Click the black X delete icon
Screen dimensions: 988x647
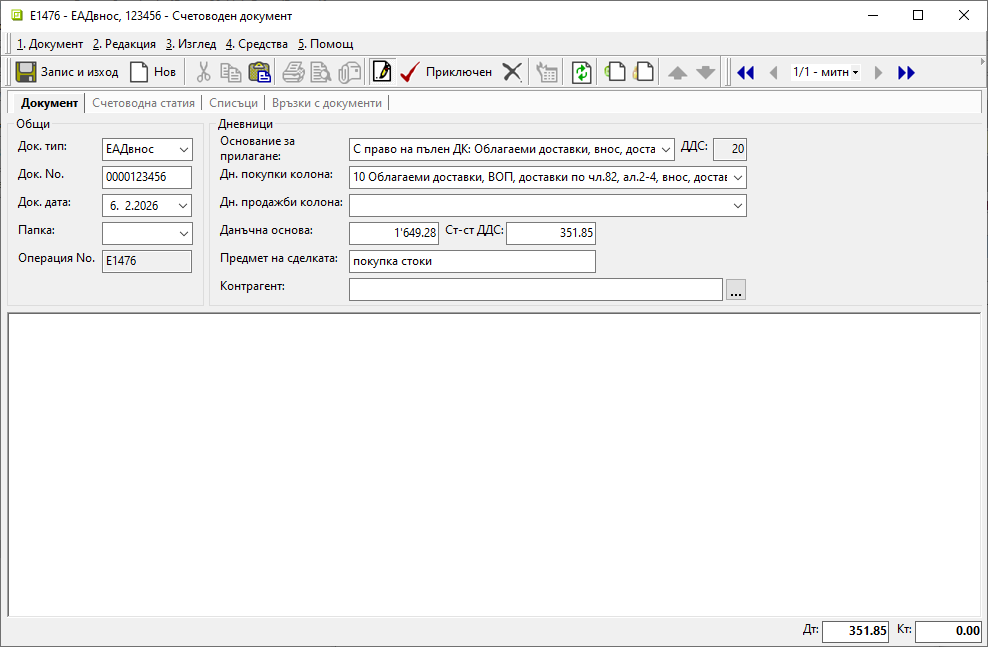[512, 72]
